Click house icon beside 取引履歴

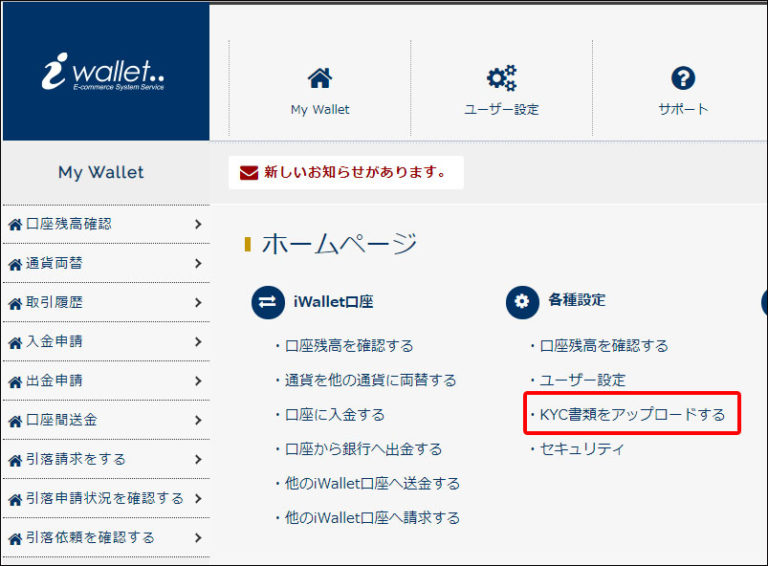(15, 304)
